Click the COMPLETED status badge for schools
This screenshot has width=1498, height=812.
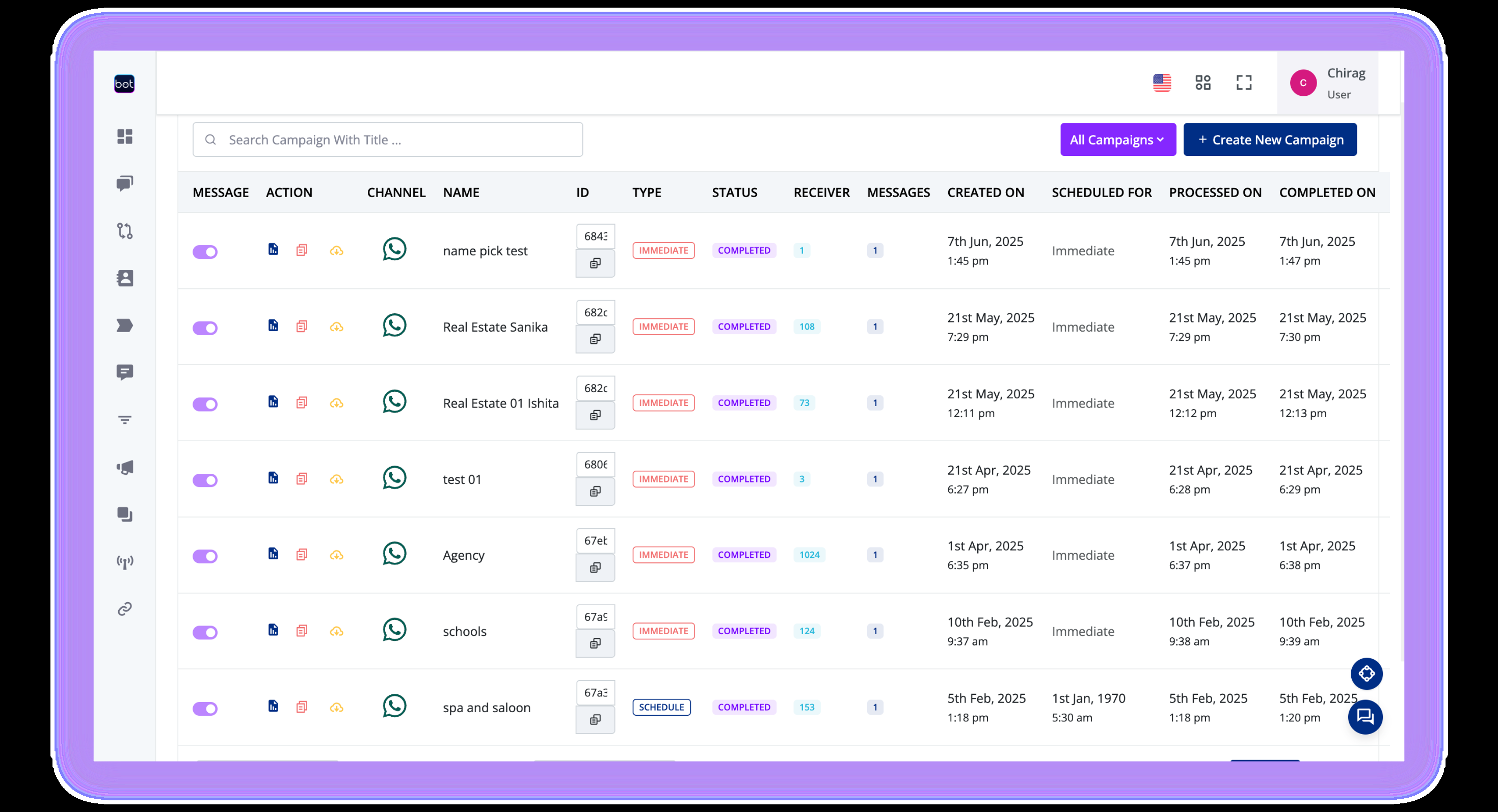(x=744, y=631)
